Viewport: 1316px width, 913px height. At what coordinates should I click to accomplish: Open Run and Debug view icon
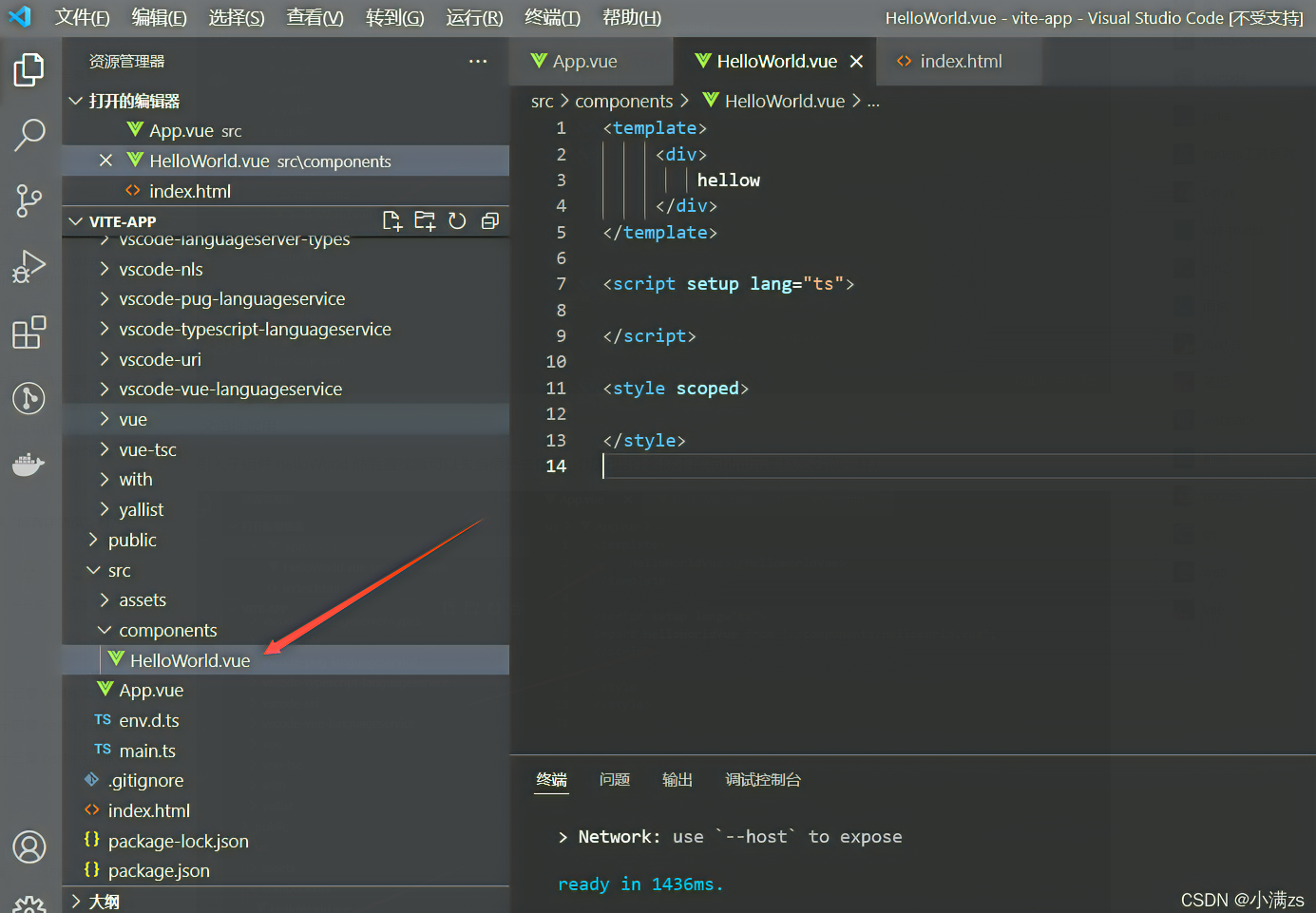[x=29, y=267]
